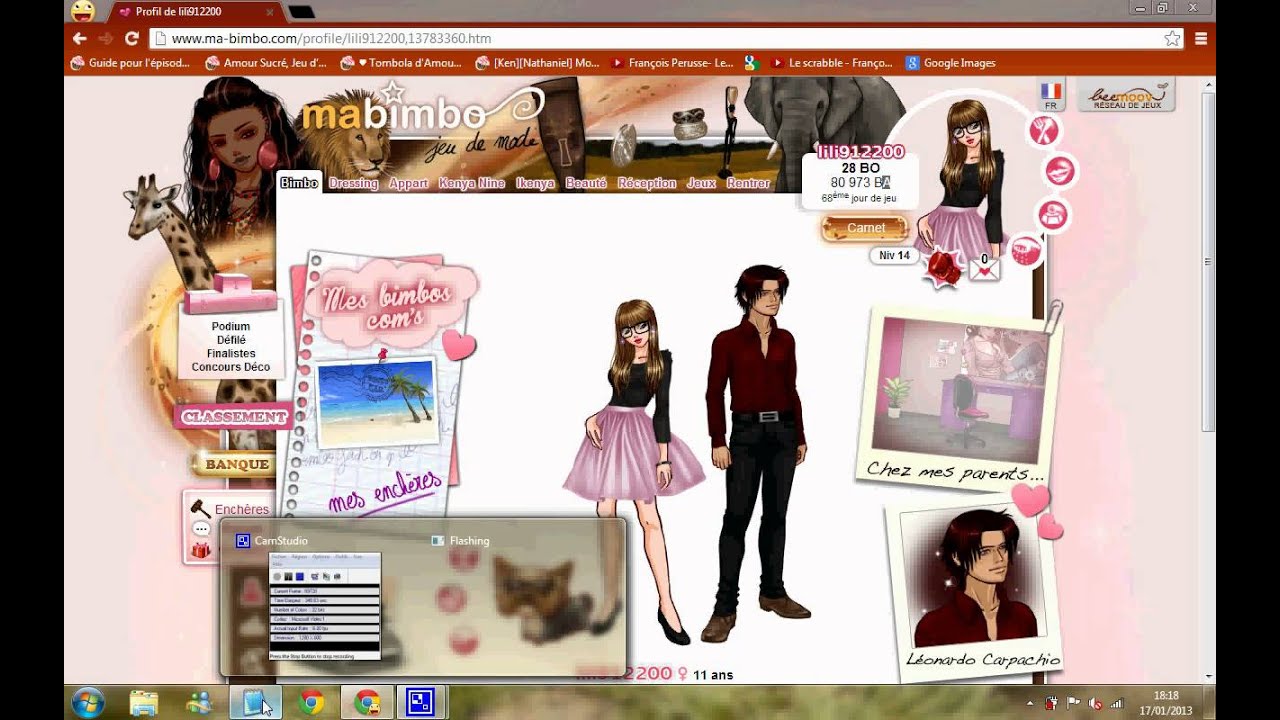
Task: Click the red boxing gloves icon
Action: click(x=942, y=268)
